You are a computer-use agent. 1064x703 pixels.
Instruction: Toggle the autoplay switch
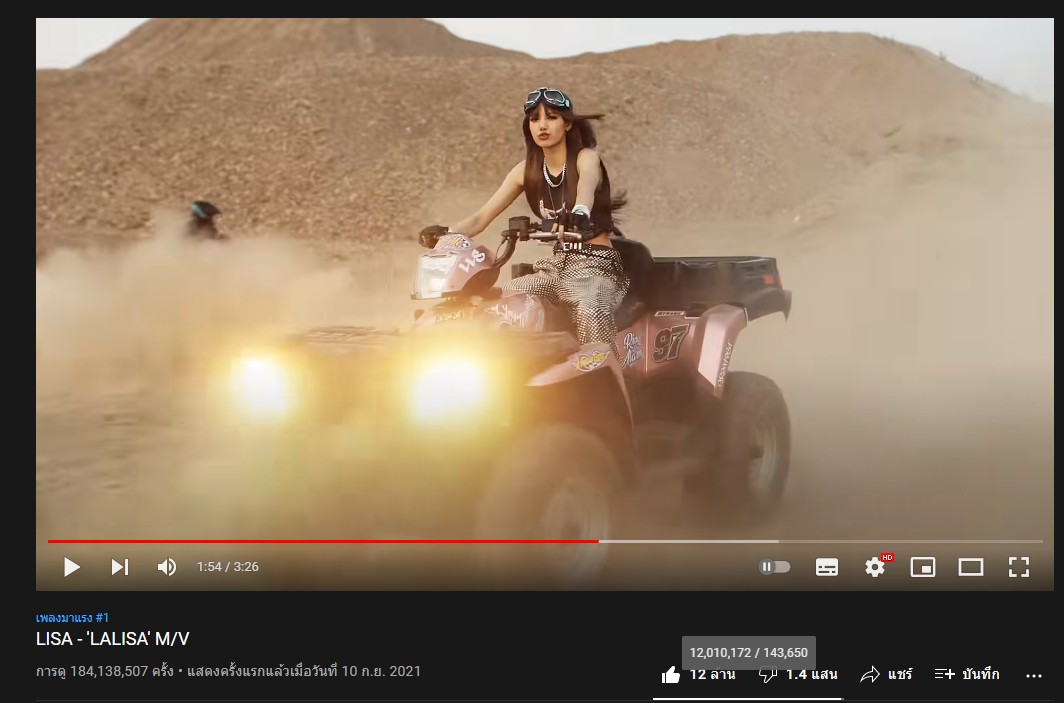click(x=774, y=567)
